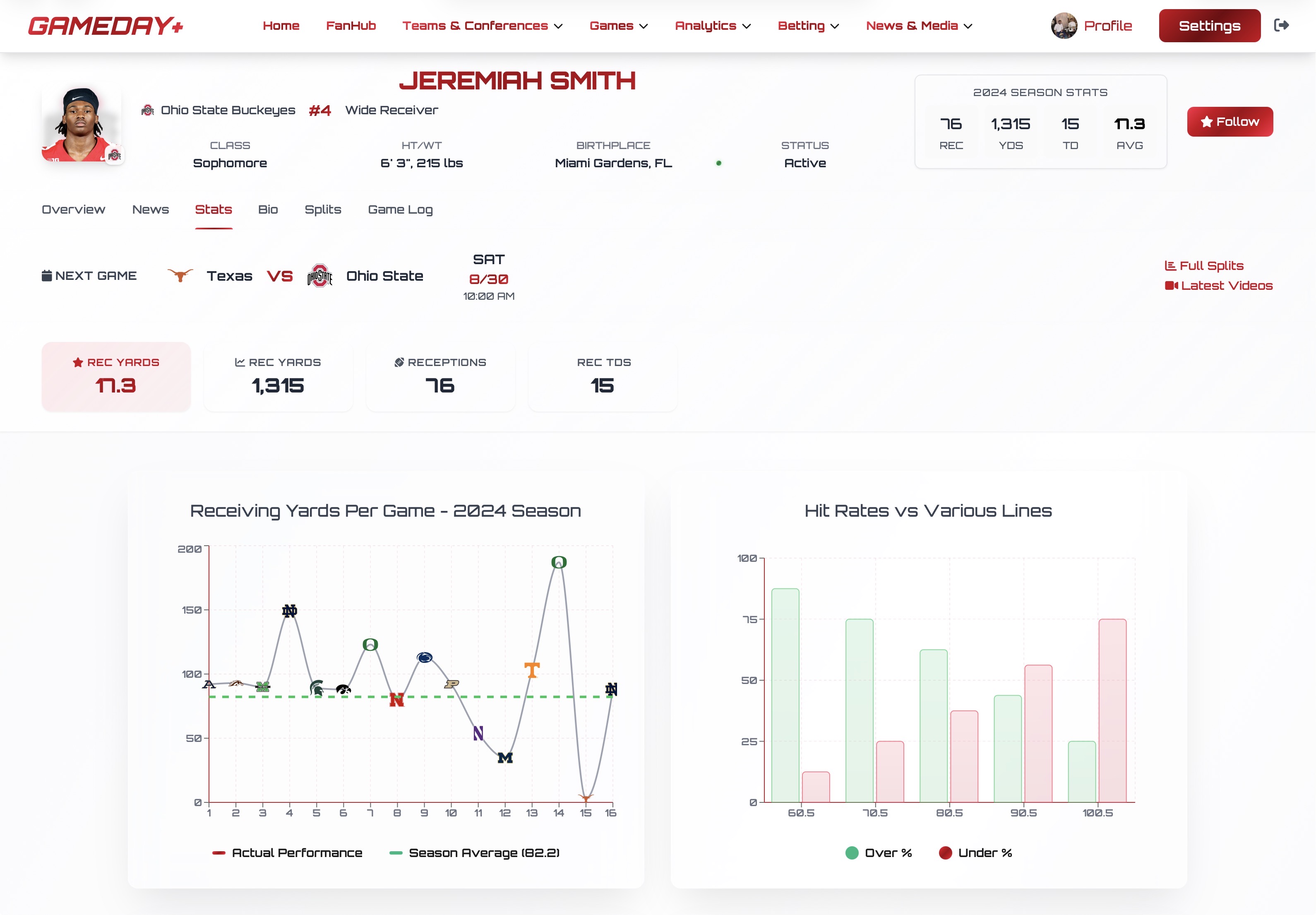The width and height of the screenshot is (1316, 915).
Task: Switch to the Splits tab
Action: point(322,210)
